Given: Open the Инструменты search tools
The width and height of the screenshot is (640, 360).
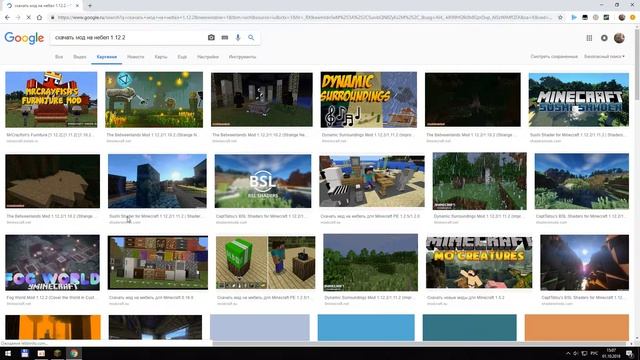Looking at the screenshot, I should [x=242, y=57].
